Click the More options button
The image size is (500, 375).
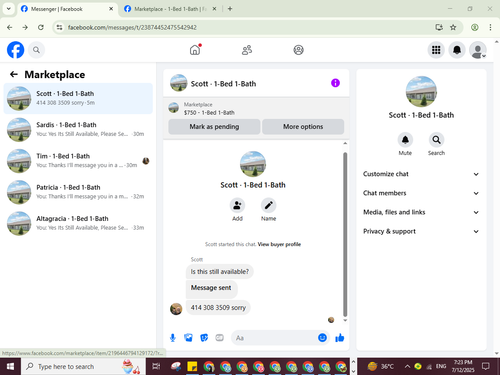click(303, 127)
